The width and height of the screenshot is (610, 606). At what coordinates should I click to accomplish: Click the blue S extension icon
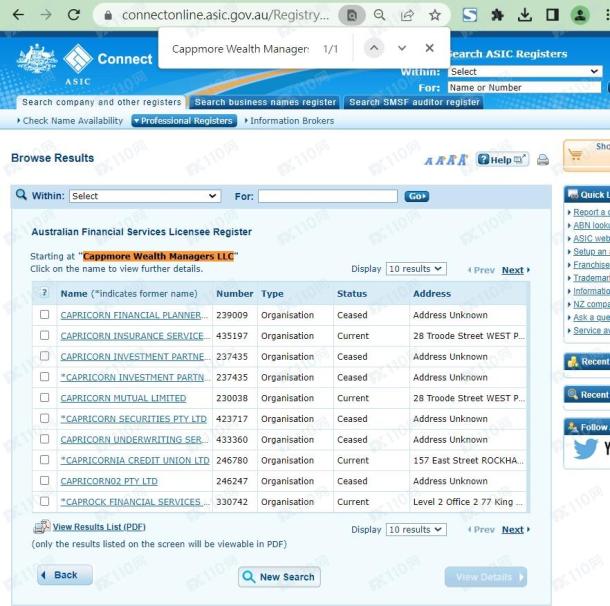tap(470, 15)
